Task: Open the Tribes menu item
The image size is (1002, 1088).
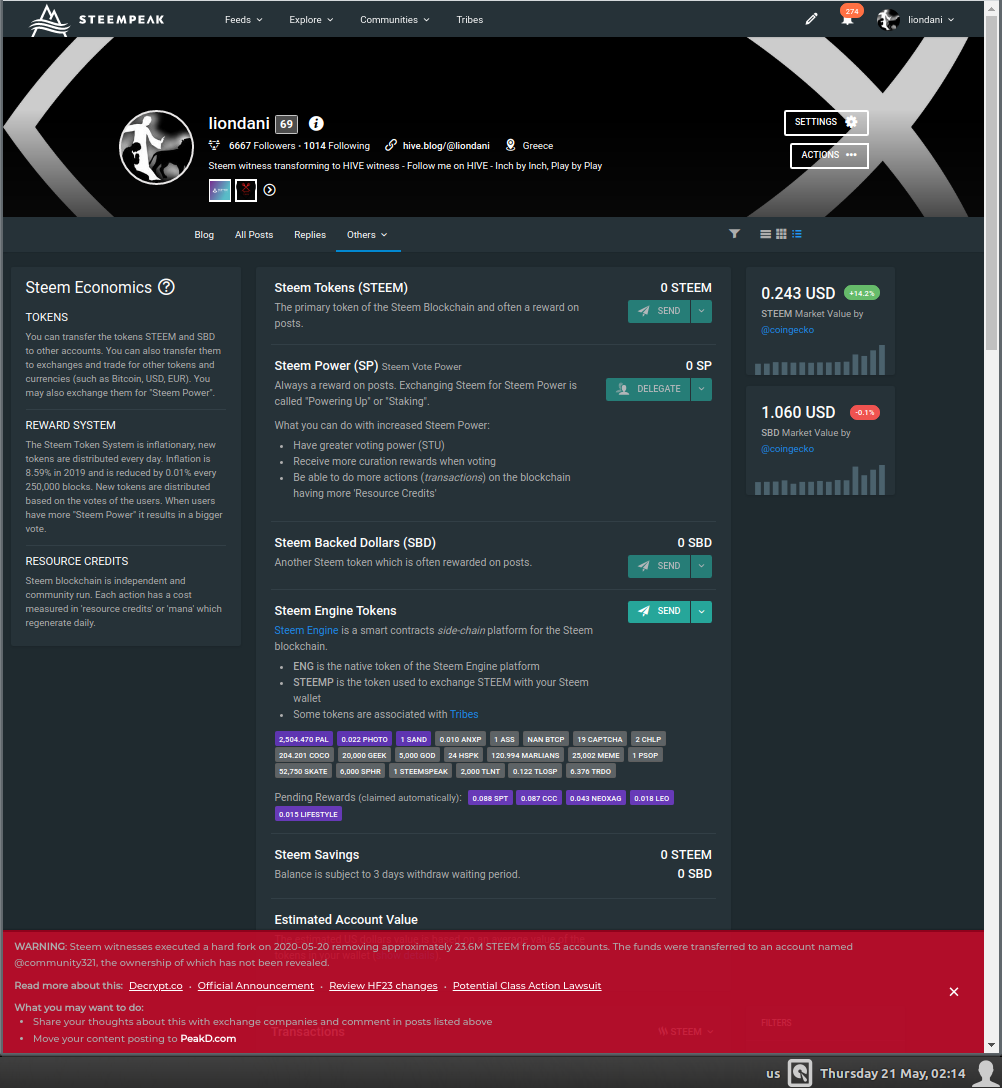Action: [x=469, y=19]
